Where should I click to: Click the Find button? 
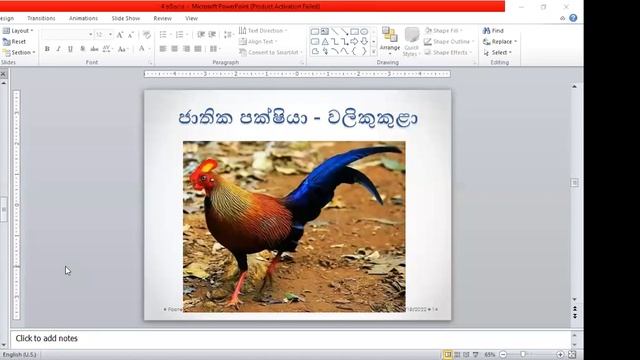493,31
